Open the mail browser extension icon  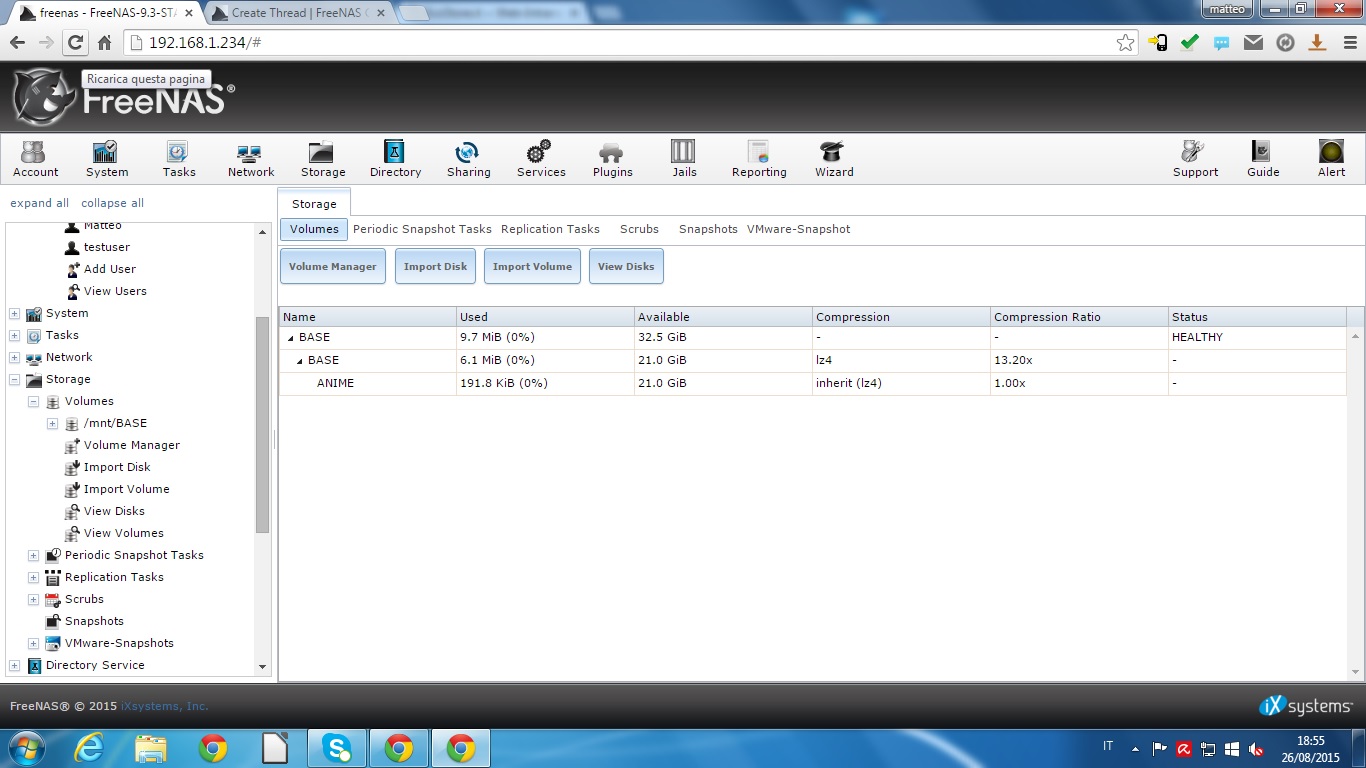[x=1253, y=43]
